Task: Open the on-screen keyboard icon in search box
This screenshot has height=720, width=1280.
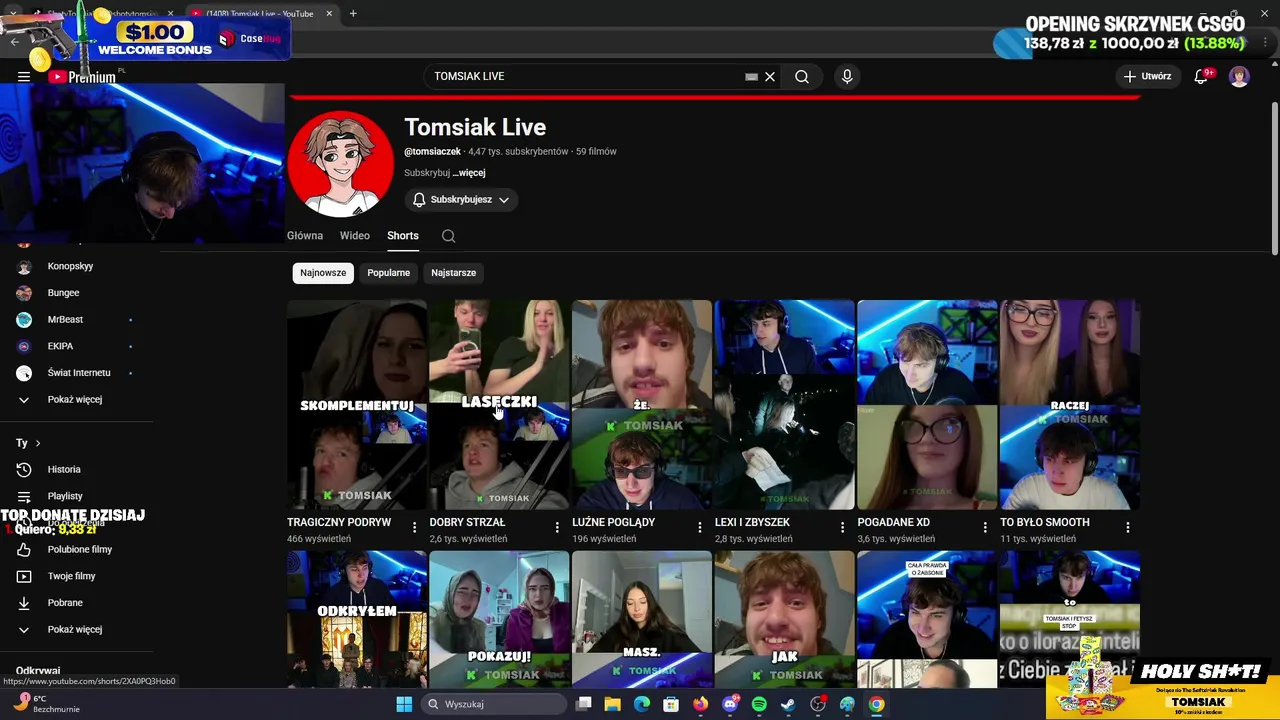Action: click(x=751, y=77)
